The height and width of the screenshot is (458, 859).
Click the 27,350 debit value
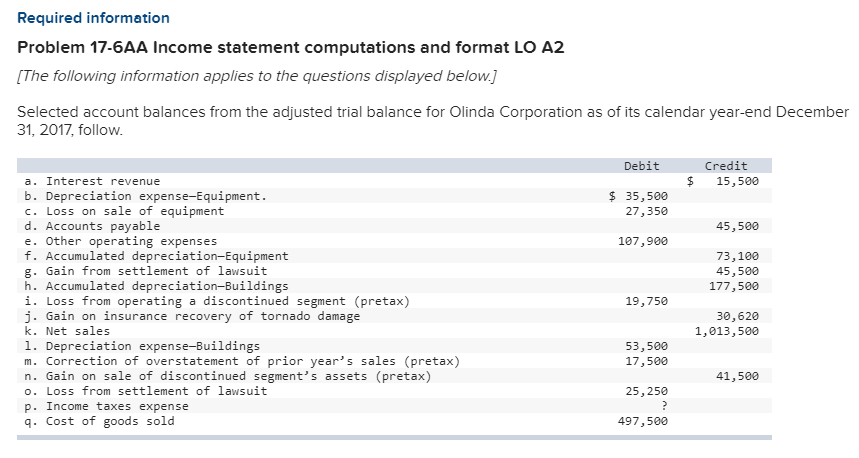coord(647,211)
